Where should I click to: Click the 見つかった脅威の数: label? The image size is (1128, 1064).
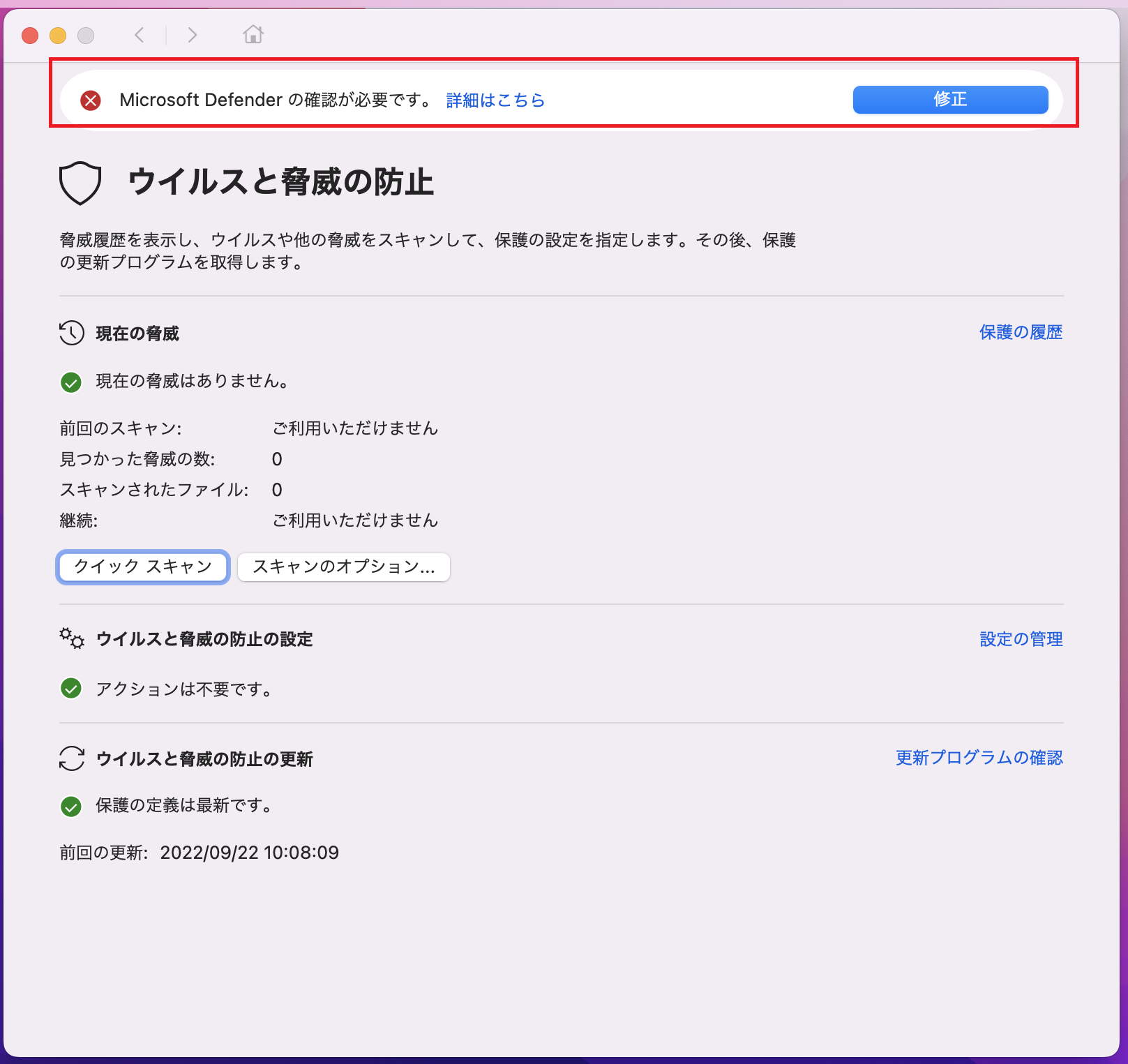[x=137, y=459]
